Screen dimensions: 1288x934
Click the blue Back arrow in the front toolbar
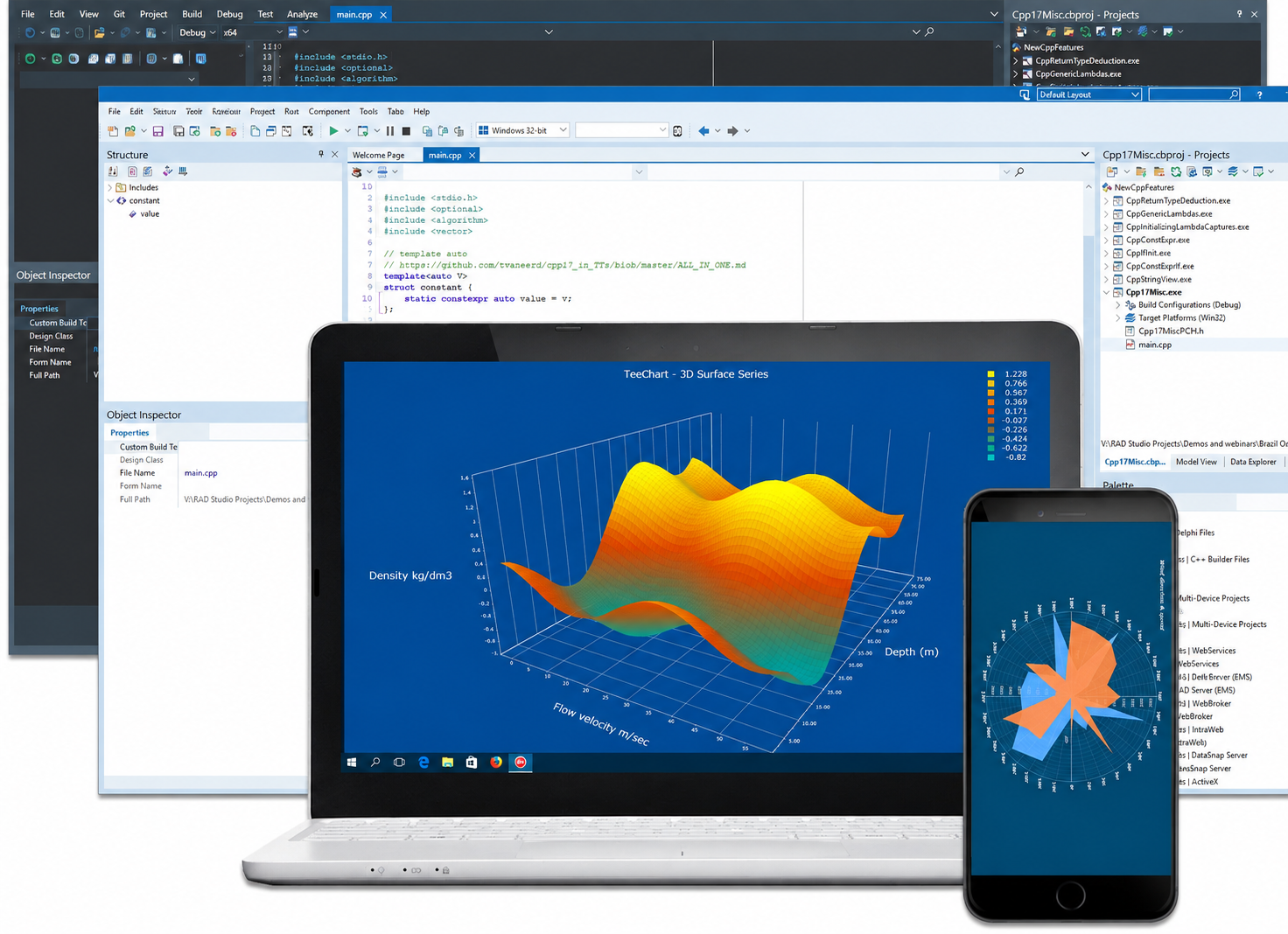pyautogui.click(x=703, y=131)
